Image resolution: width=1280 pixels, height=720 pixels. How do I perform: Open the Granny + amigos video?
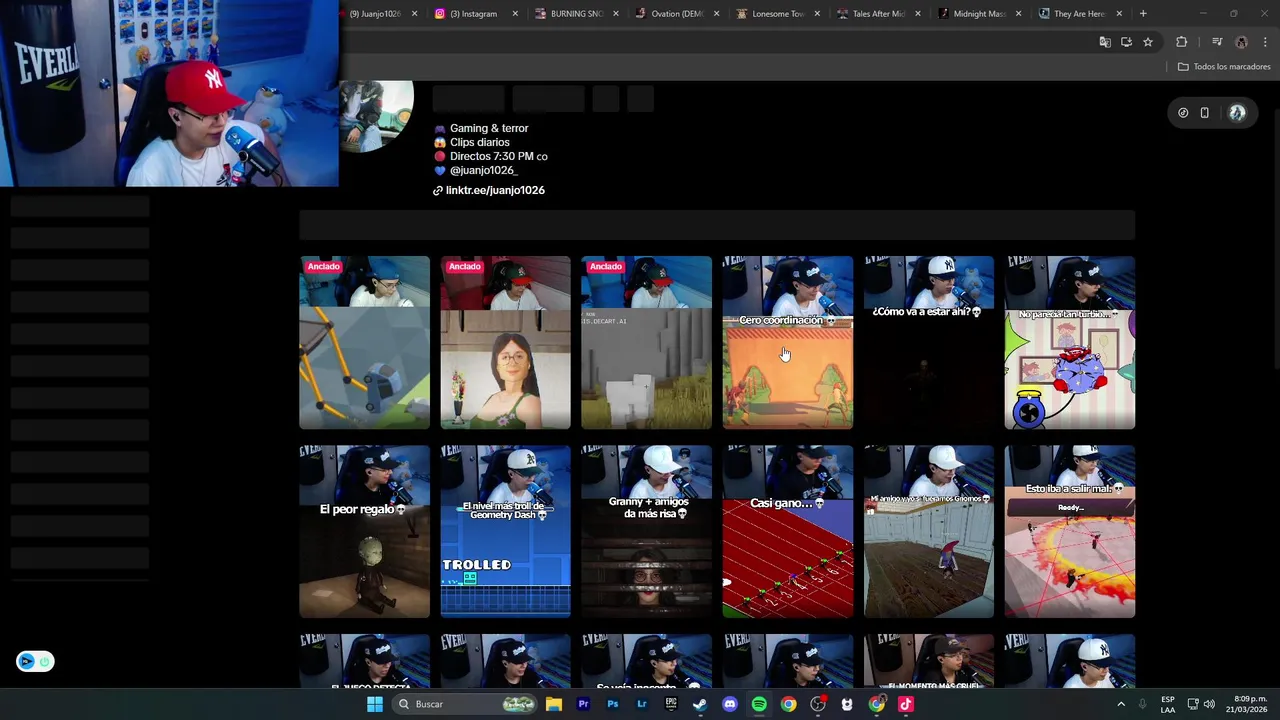(x=646, y=531)
